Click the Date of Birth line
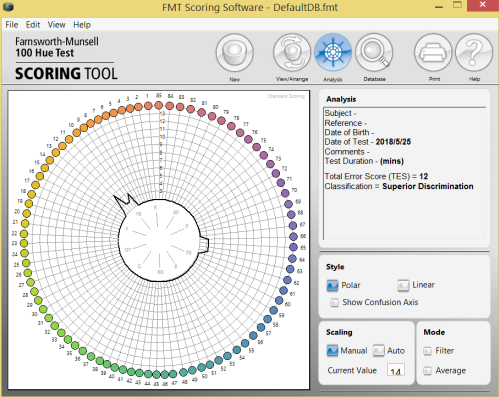Viewport: 500px width, 398px height. (x=349, y=132)
